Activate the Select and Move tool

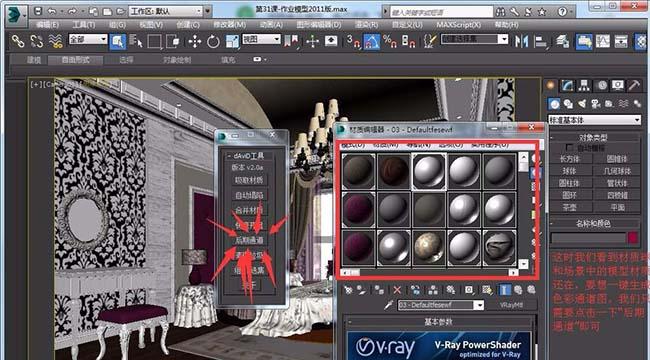pos(194,41)
